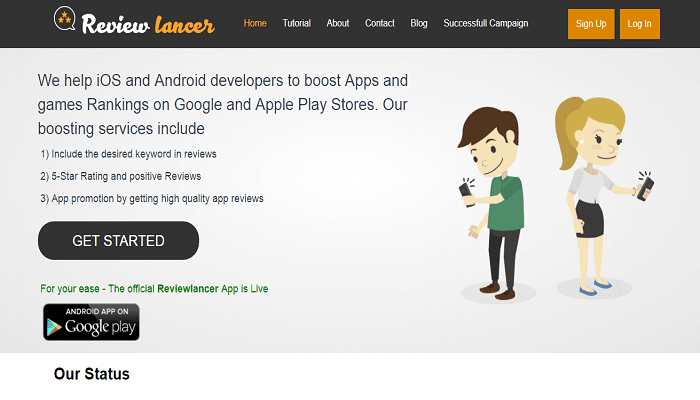The image size is (700, 400).
Task: Click the phone held by the blonde woman
Action: 645,185
